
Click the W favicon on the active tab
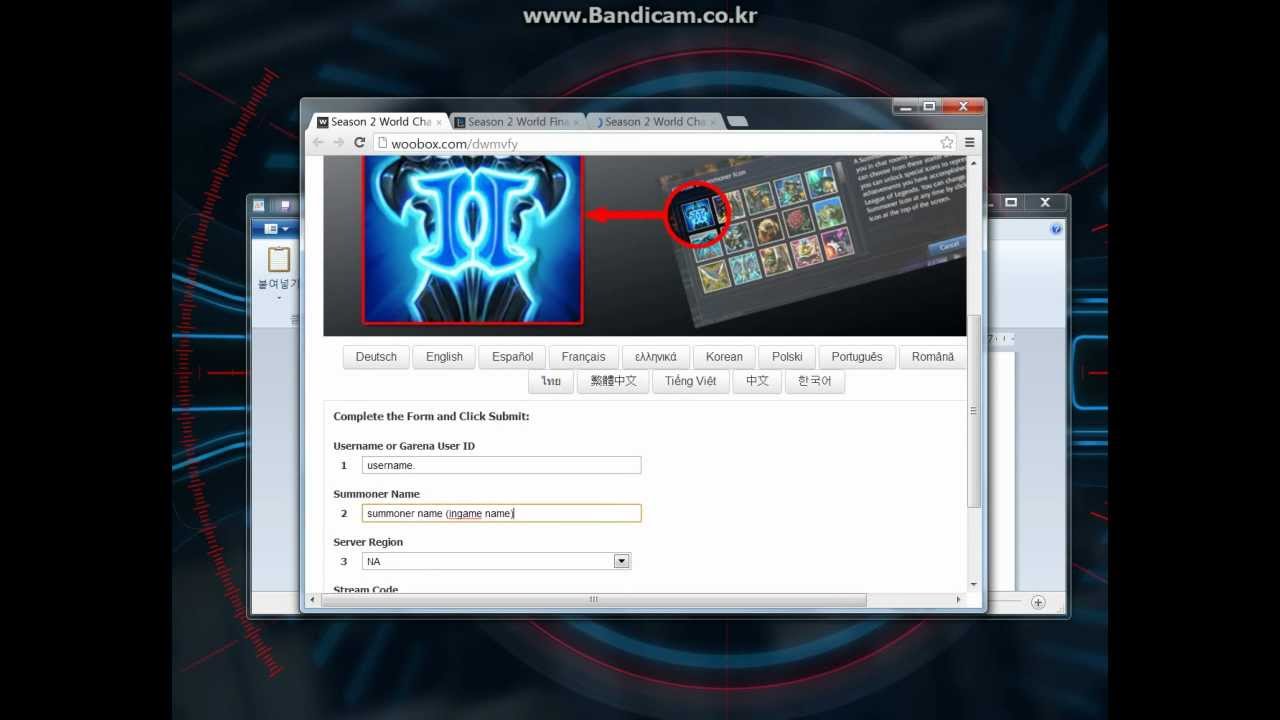pos(325,121)
